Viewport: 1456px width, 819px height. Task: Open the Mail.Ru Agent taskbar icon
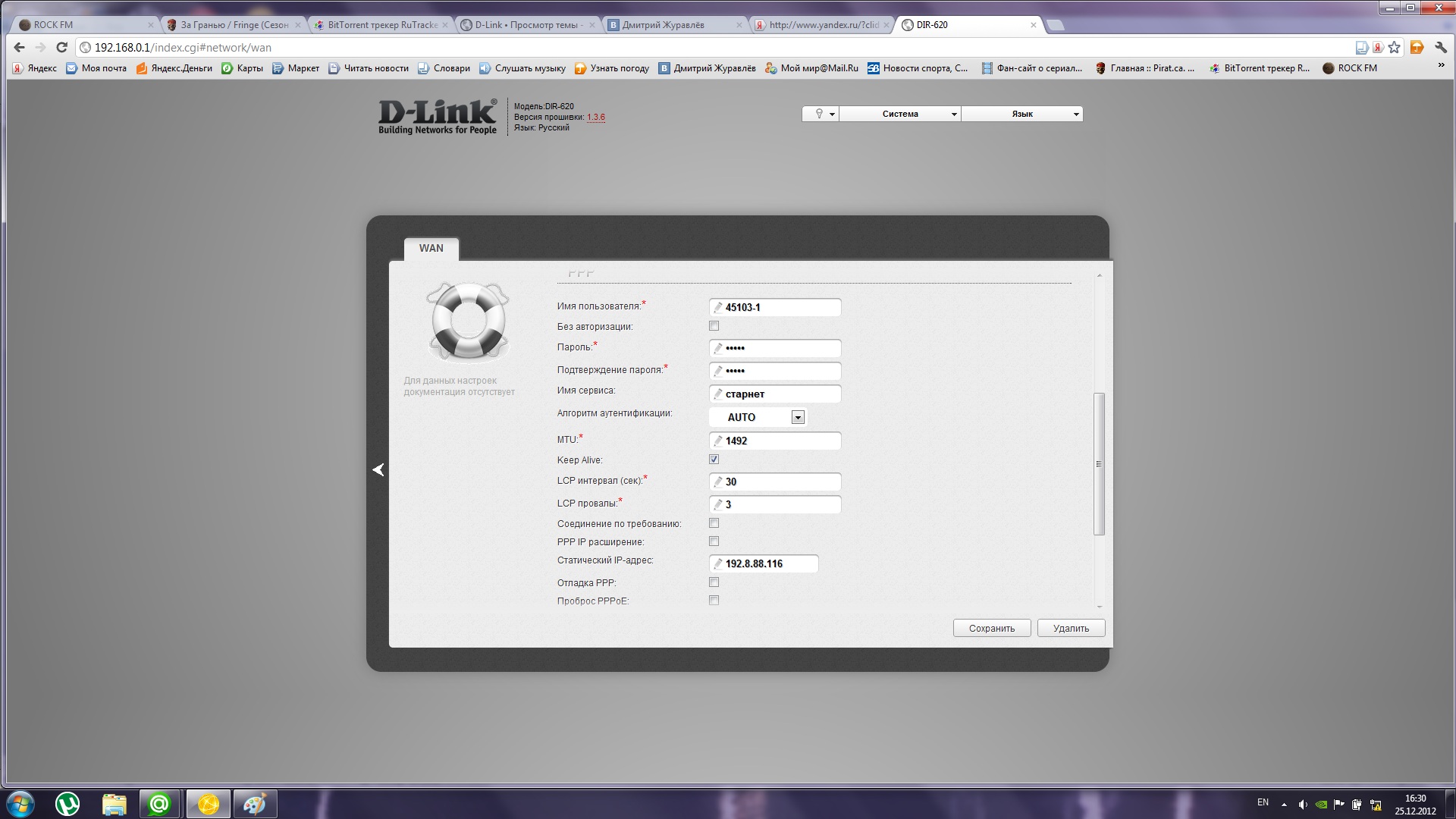(159, 804)
